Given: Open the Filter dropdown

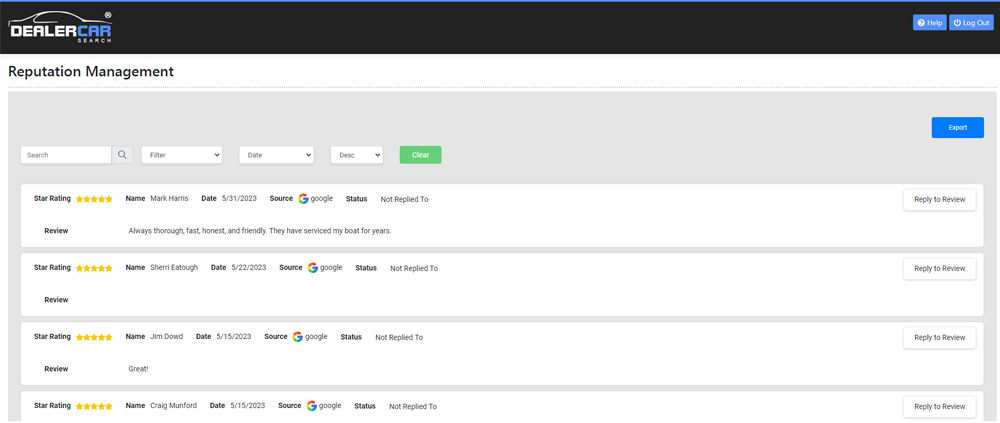Looking at the screenshot, I should tap(181, 155).
